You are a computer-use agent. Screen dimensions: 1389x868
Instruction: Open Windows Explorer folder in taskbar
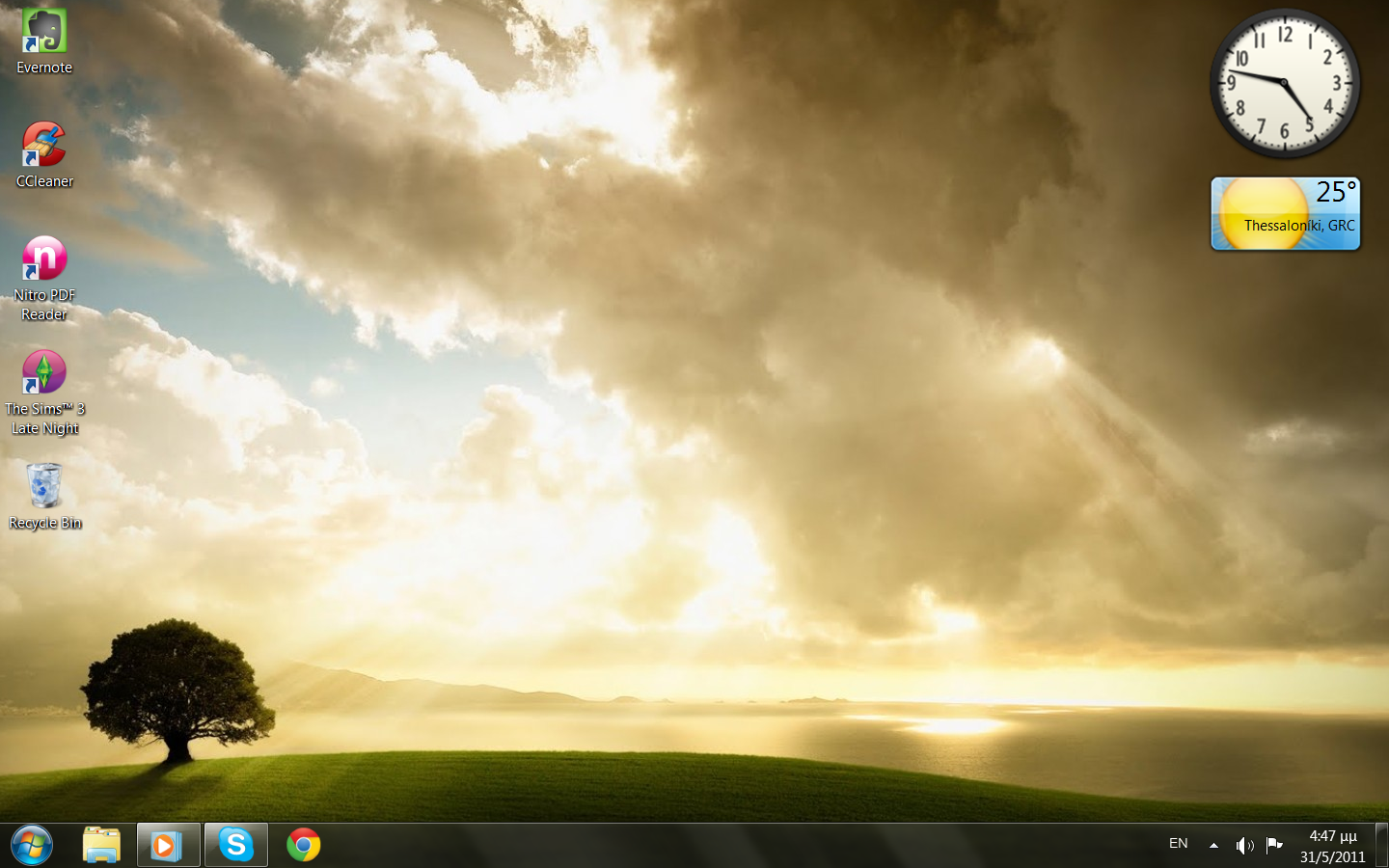(101, 845)
